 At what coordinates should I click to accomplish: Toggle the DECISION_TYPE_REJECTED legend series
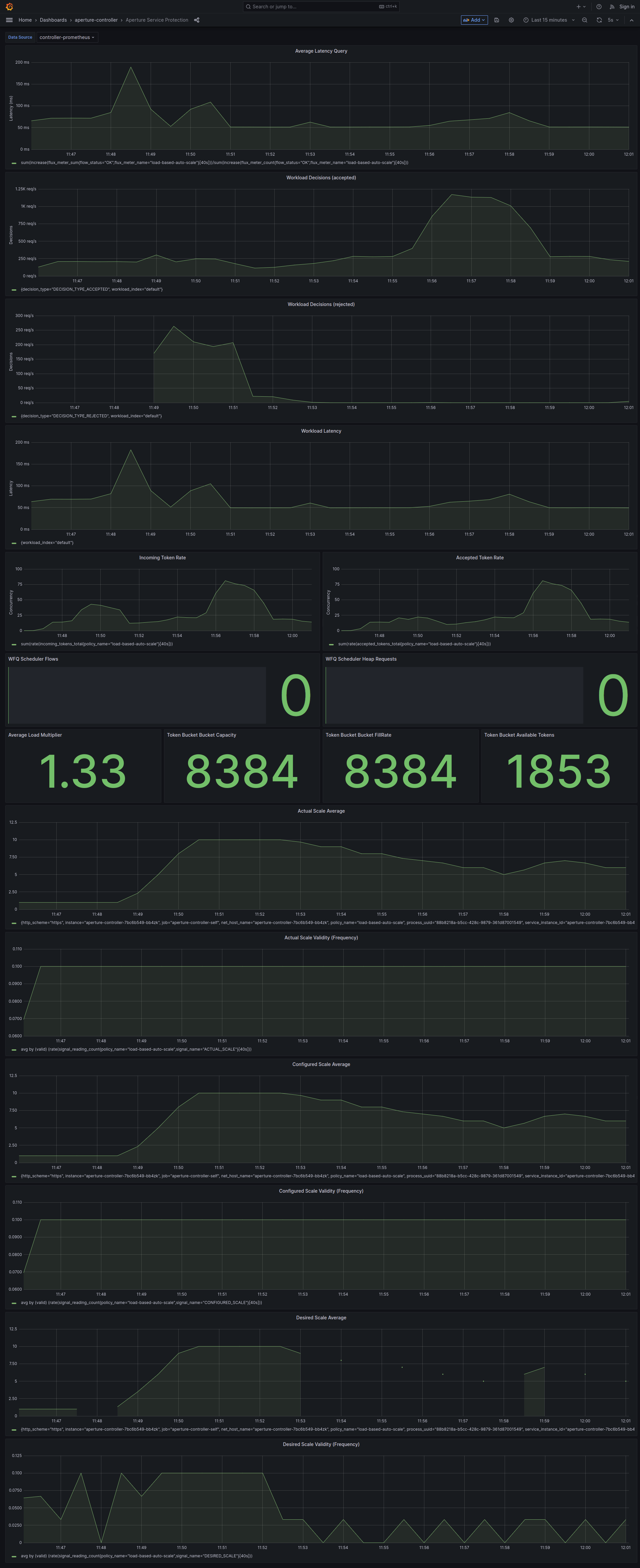click(91, 416)
